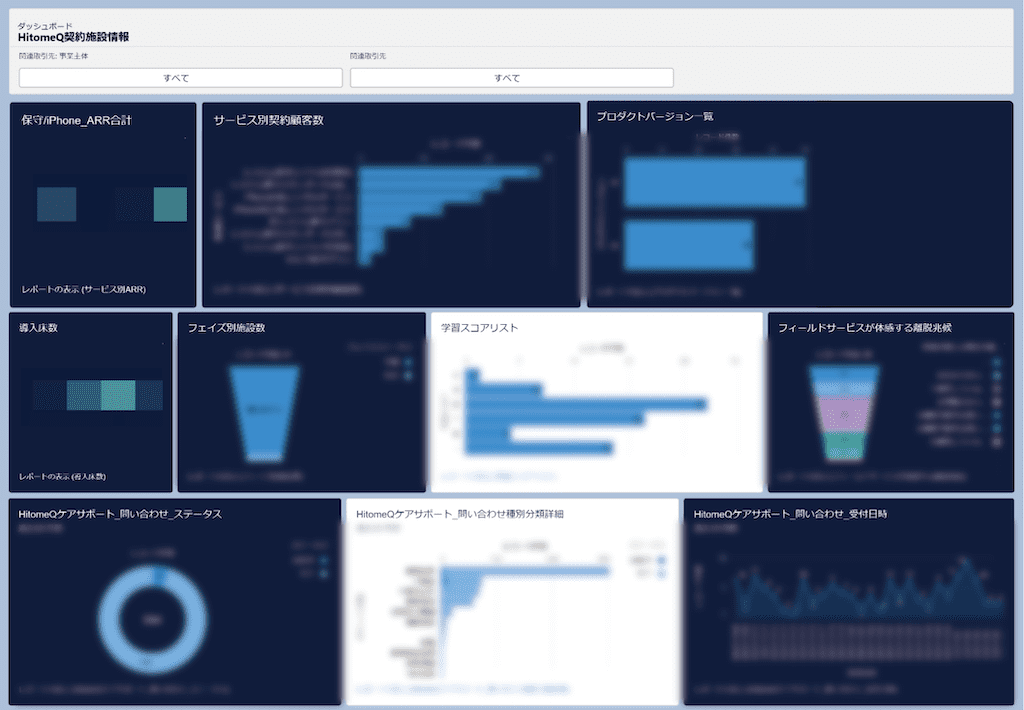This screenshot has width=1024, height=710.
Task: Click the 学習スコアリスト panel title
Action: tap(479, 328)
